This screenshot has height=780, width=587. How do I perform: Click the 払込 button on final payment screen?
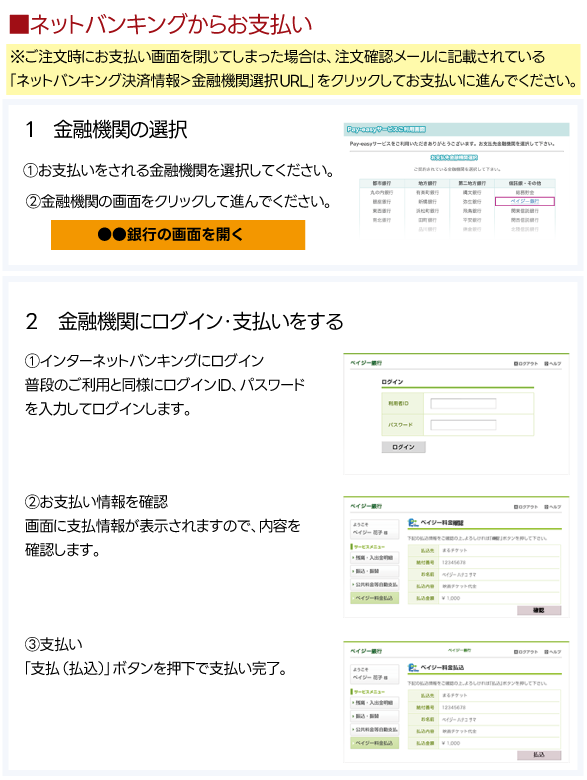[x=539, y=755]
